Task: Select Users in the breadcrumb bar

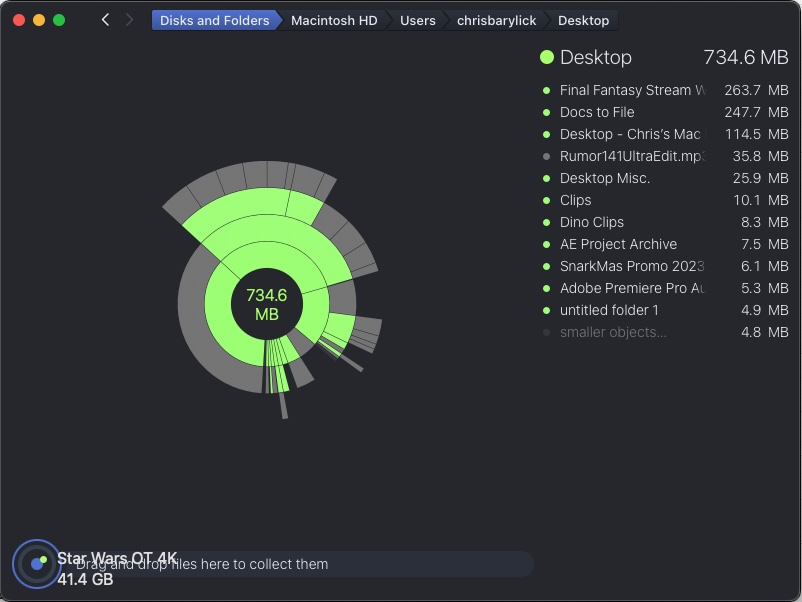Action: [x=417, y=19]
